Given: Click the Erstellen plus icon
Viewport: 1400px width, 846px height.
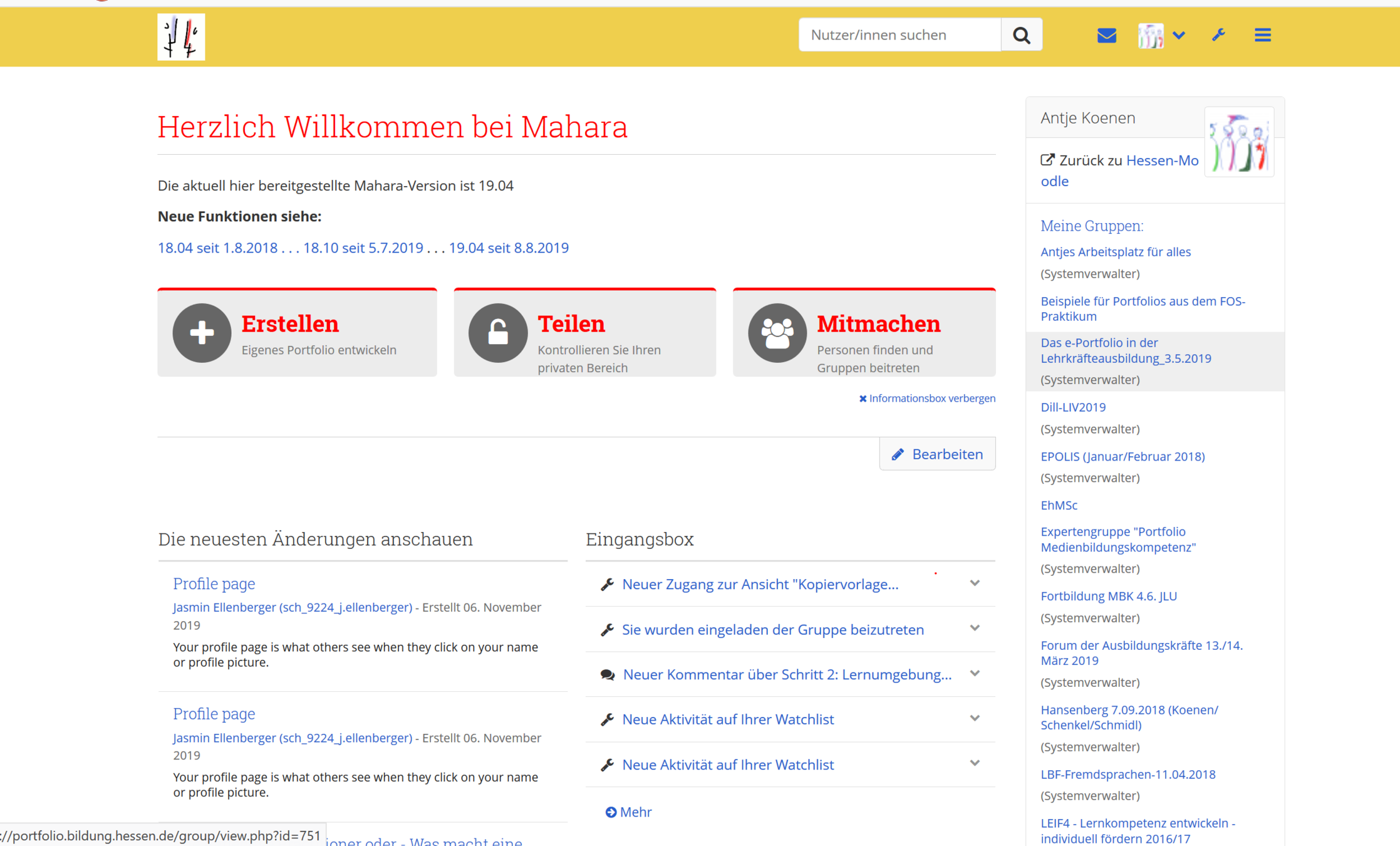Looking at the screenshot, I should click(202, 333).
